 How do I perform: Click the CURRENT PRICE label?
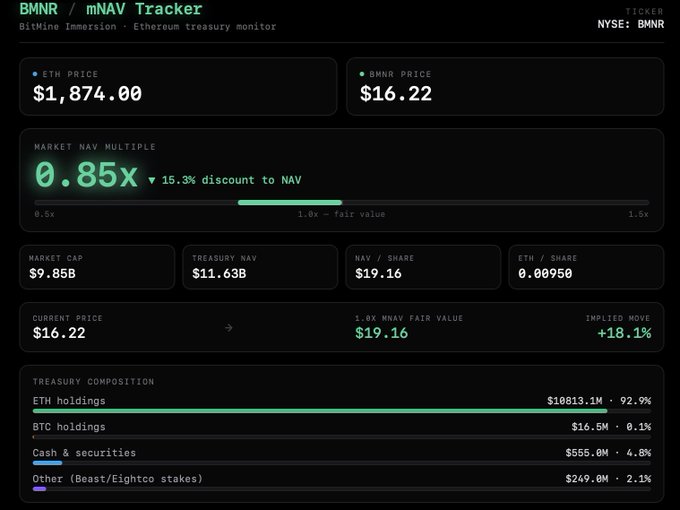[68, 318]
